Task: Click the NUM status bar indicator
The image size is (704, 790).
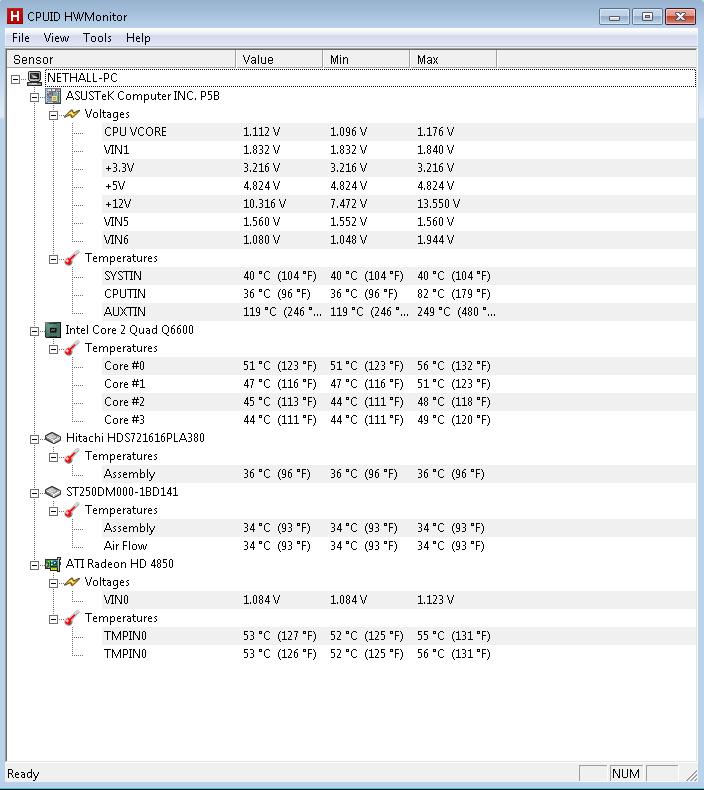Action: 625,773
